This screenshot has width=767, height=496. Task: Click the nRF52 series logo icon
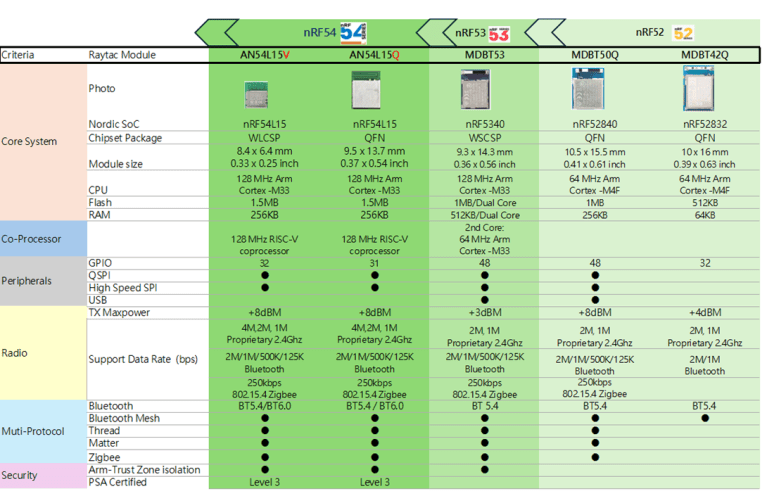pos(683,32)
